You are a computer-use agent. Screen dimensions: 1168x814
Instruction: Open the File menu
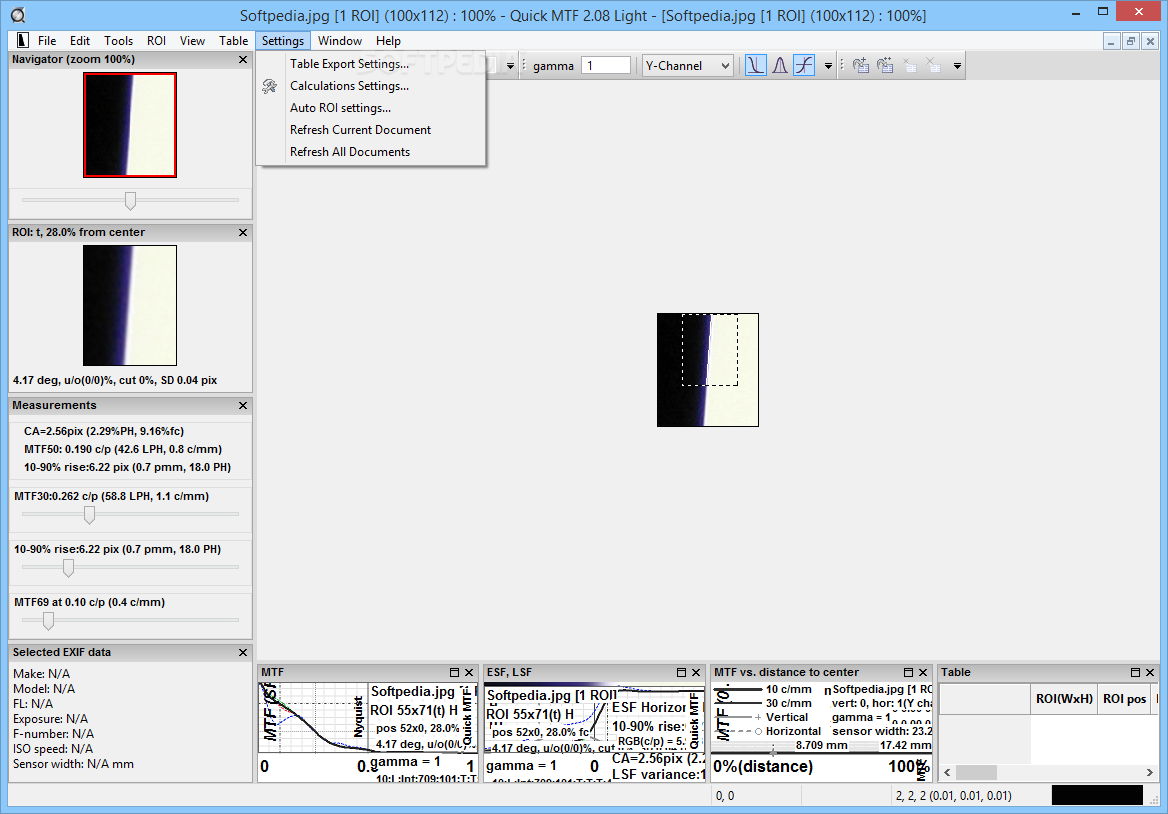pos(47,41)
